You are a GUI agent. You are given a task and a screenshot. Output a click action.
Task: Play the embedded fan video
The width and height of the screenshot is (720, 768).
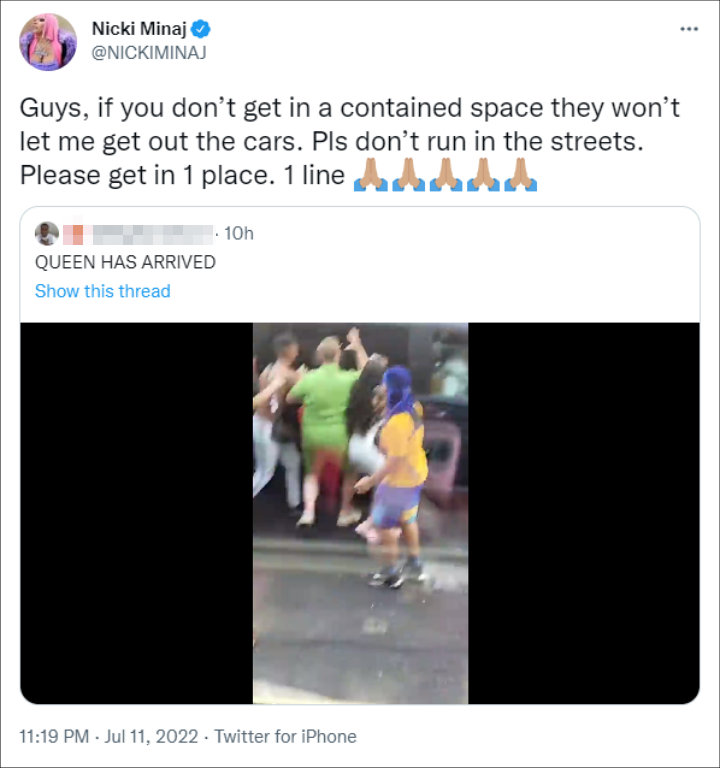360,513
